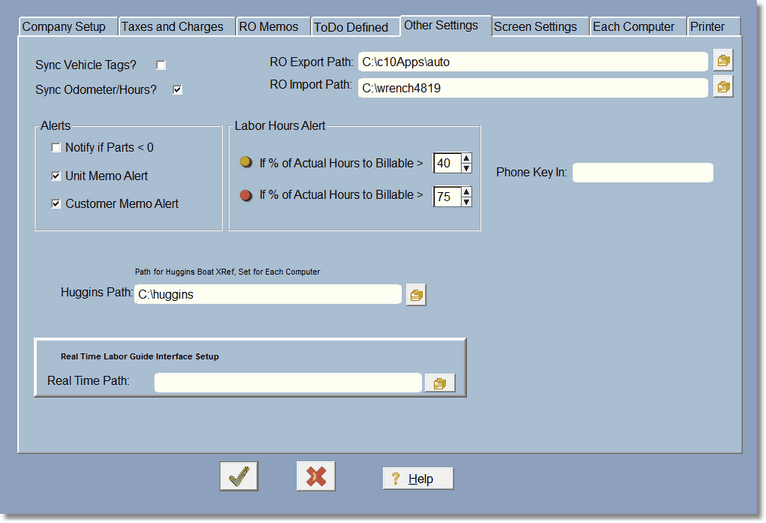Disable Customer Memo Alert checkbox

point(57,204)
